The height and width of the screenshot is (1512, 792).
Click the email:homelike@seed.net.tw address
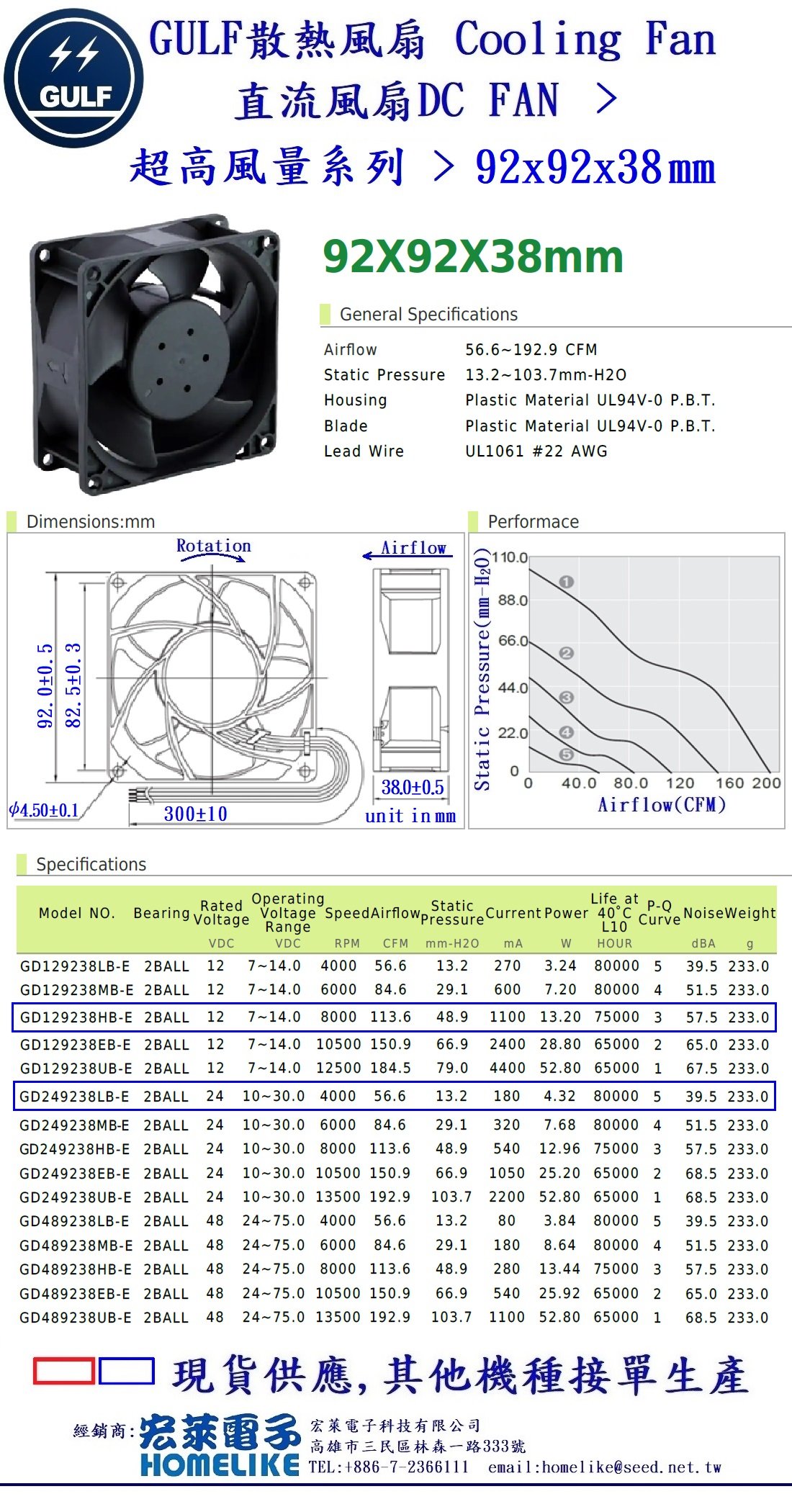point(605,1467)
